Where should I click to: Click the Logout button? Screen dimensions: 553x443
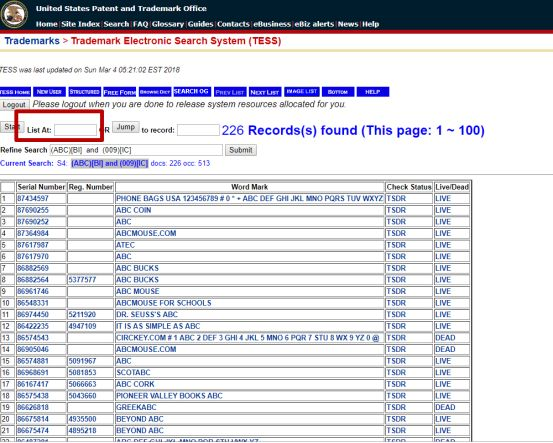(14, 105)
